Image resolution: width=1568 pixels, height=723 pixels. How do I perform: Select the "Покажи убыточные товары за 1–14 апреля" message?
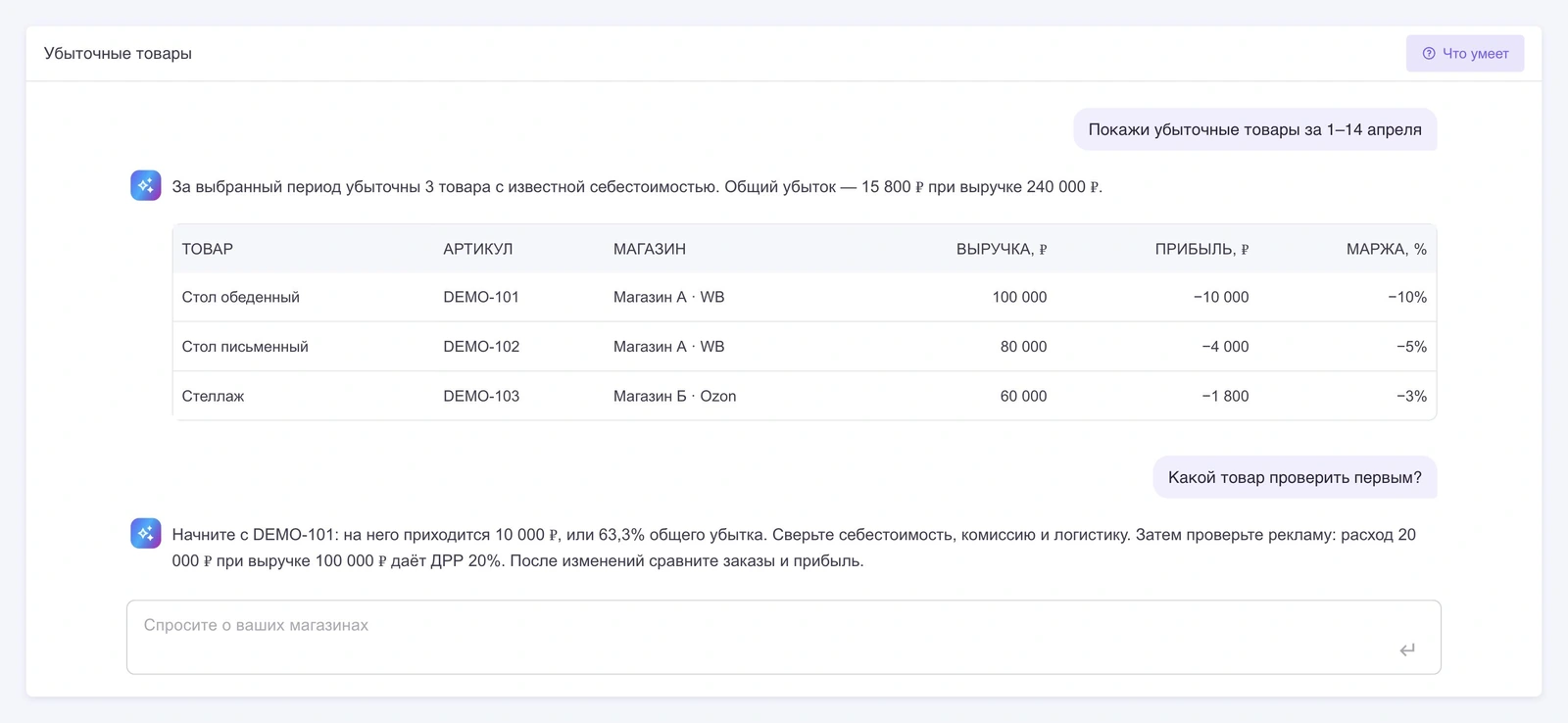[x=1255, y=129]
